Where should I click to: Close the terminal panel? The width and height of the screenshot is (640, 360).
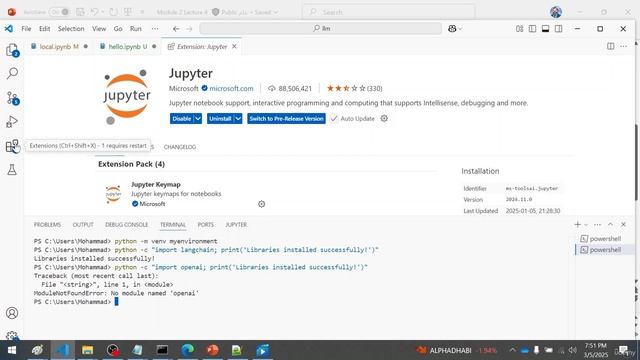(623, 224)
